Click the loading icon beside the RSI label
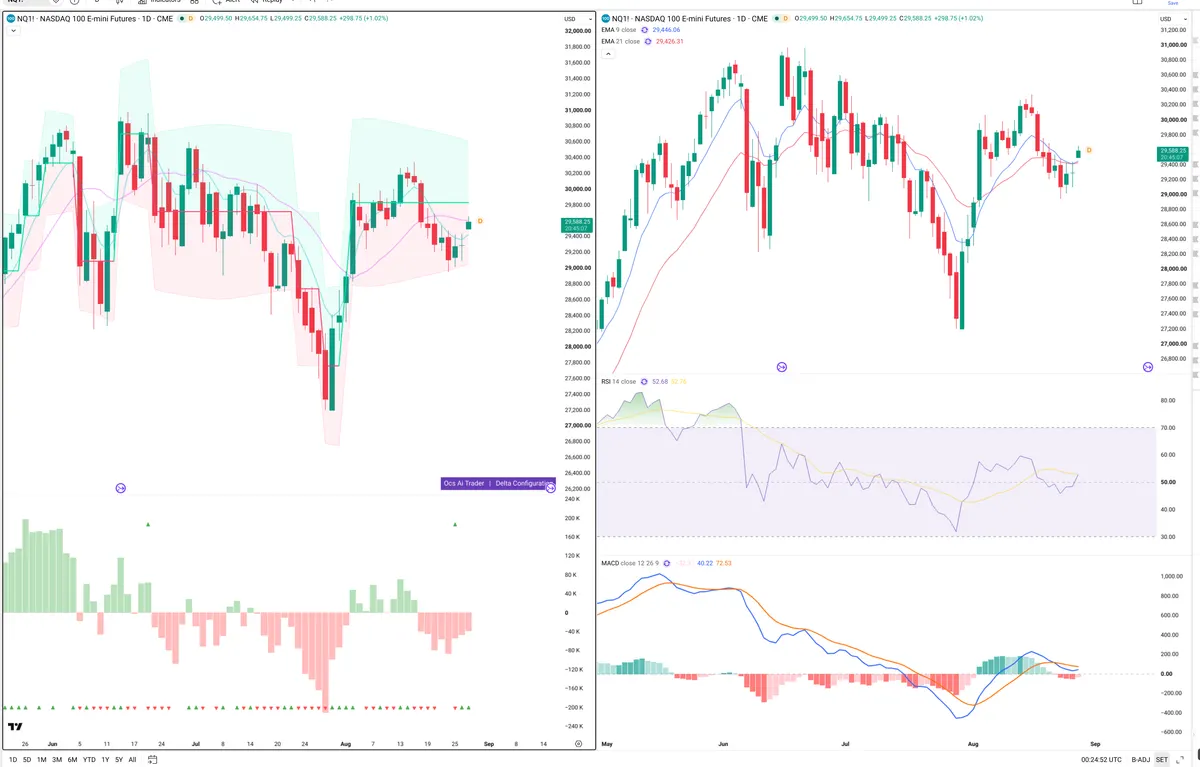Screen dimensions: 1200x767 click(643, 381)
